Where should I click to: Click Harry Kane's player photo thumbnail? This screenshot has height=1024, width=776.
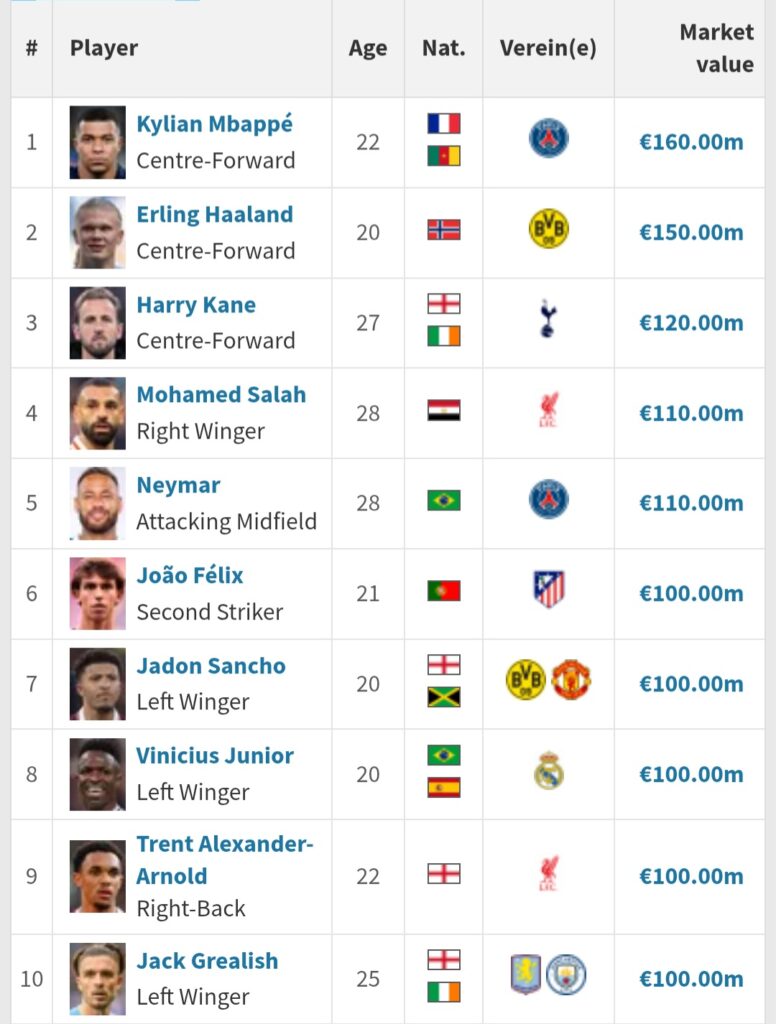click(98, 322)
